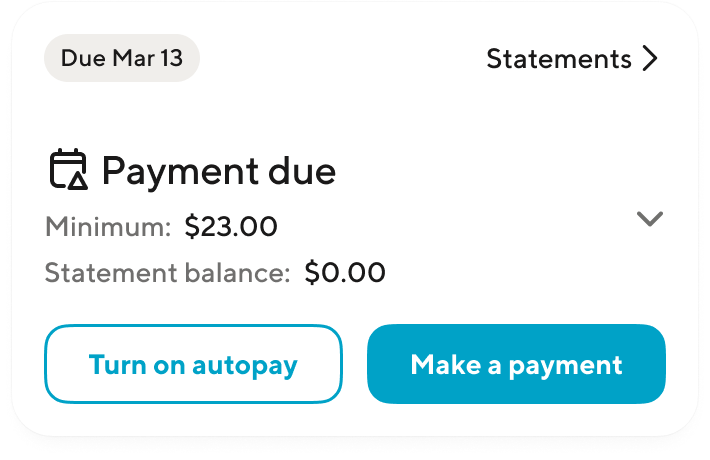The width and height of the screenshot is (710, 460).
Task: Click the calendar alert icon beside Payment due
Action: coord(69,171)
